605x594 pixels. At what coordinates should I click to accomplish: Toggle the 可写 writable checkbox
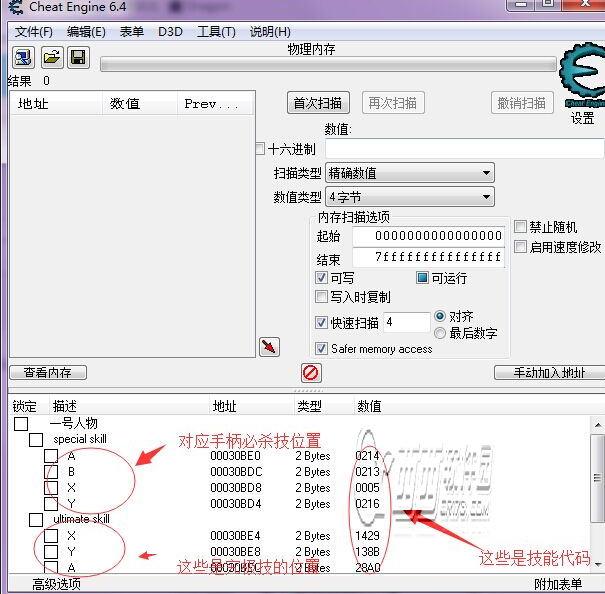(321, 277)
